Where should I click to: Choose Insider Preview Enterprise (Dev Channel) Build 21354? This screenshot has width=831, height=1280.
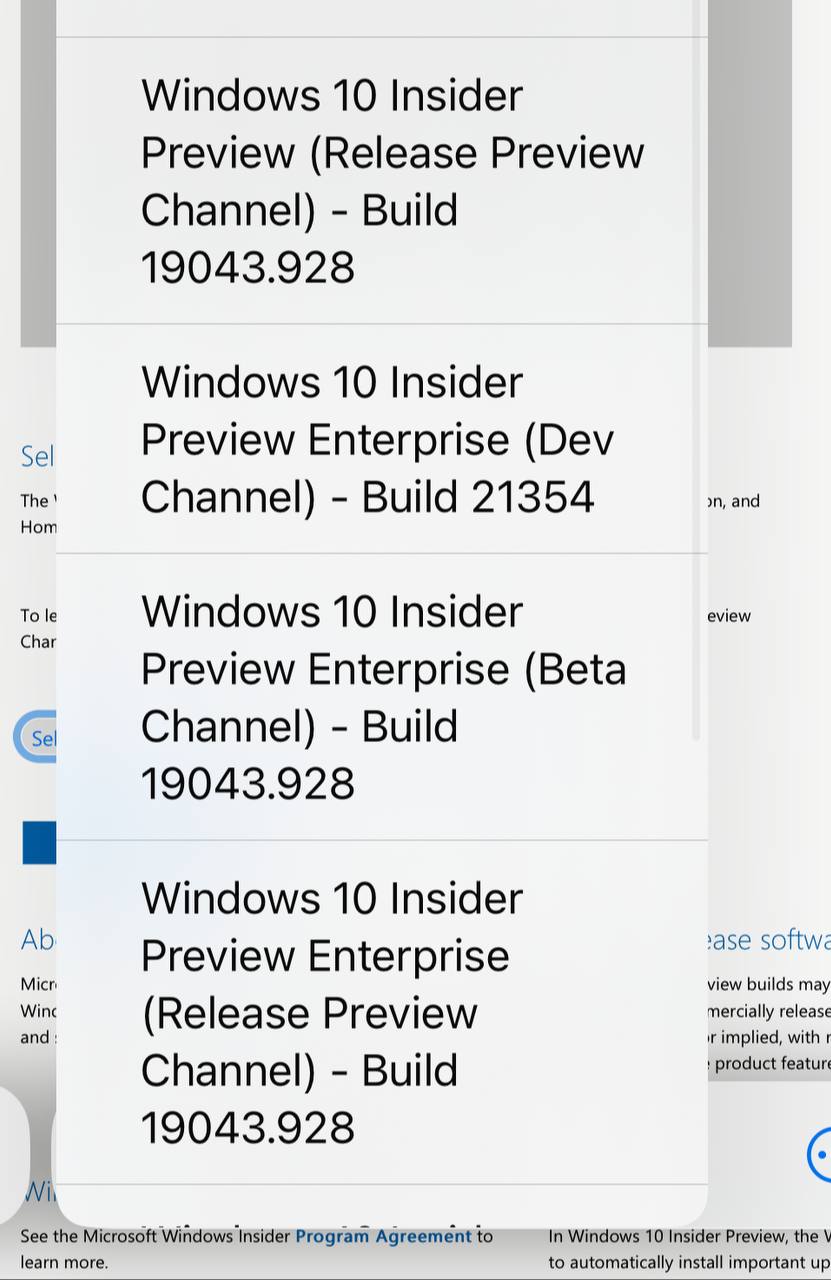381,439
